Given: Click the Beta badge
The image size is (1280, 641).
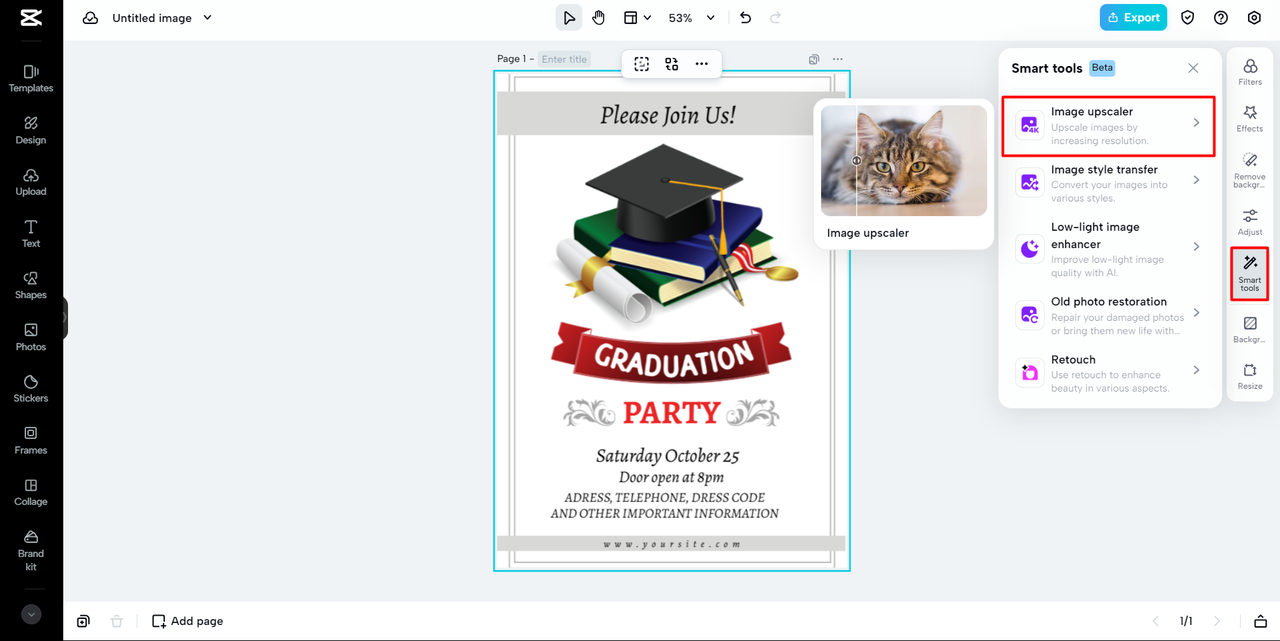Looking at the screenshot, I should (1102, 68).
